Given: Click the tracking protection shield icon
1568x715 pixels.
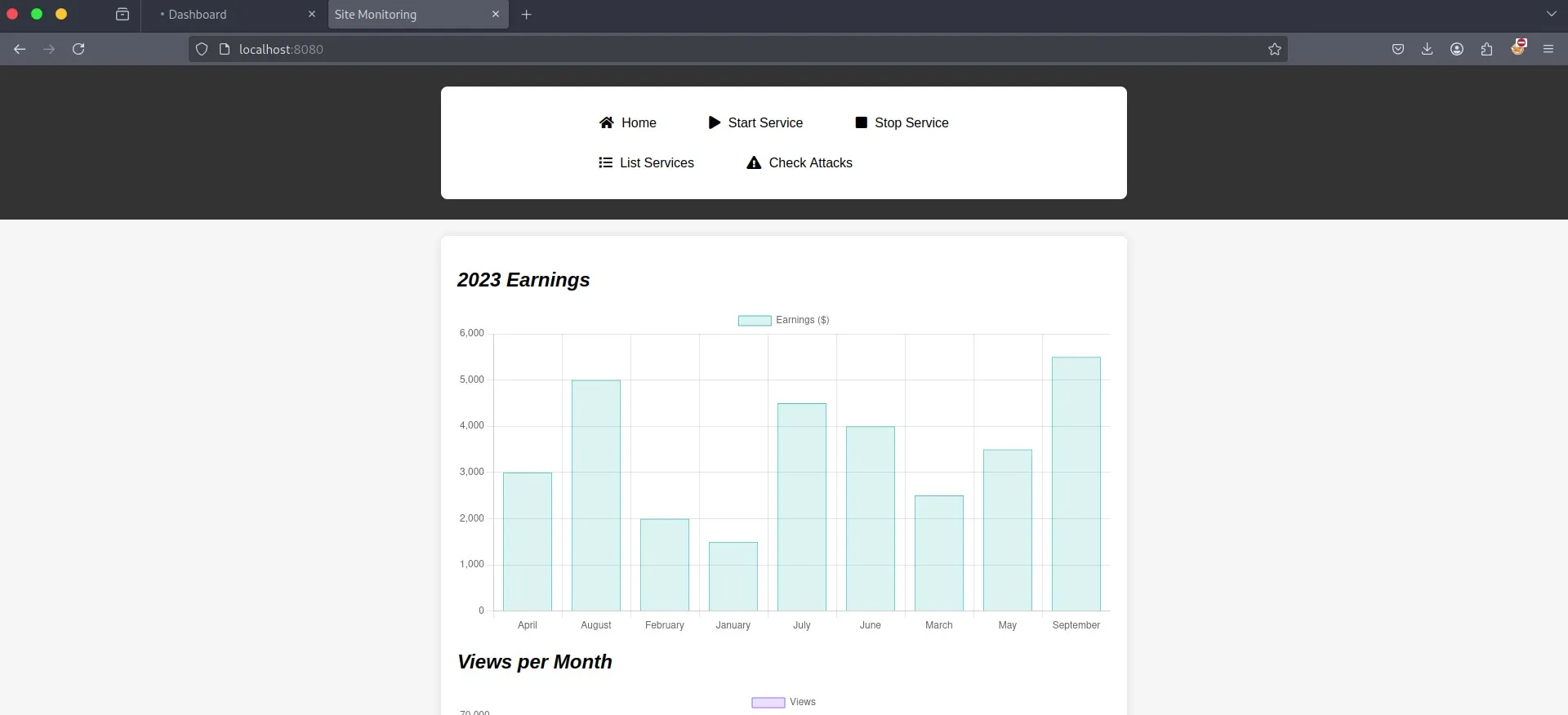Looking at the screenshot, I should pyautogui.click(x=202, y=49).
